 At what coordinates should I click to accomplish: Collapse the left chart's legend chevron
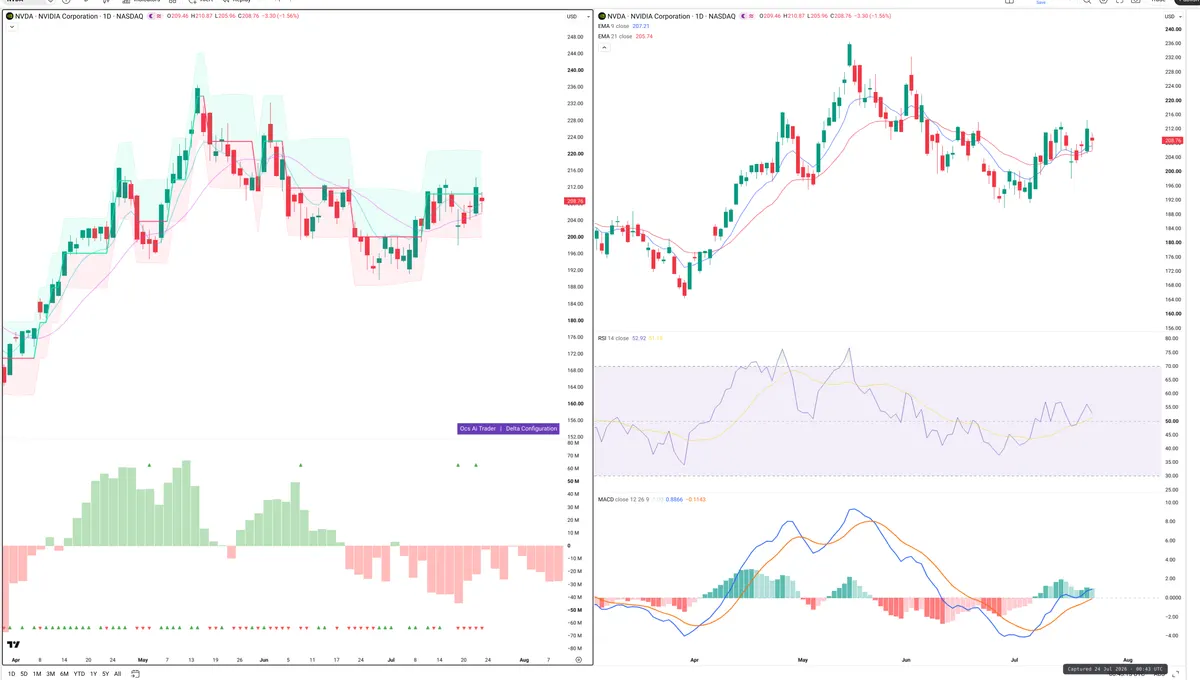point(11,27)
